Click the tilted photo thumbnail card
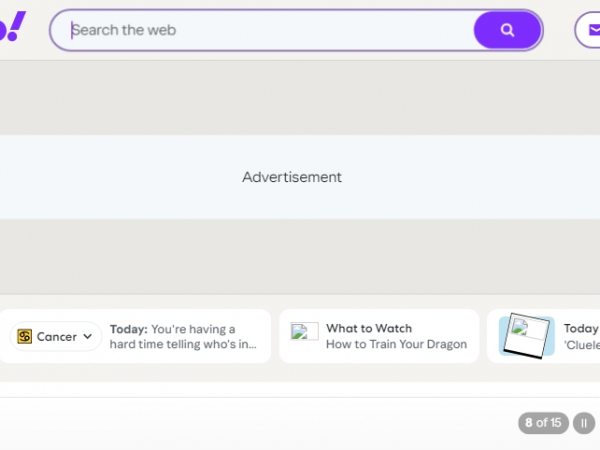 (527, 336)
